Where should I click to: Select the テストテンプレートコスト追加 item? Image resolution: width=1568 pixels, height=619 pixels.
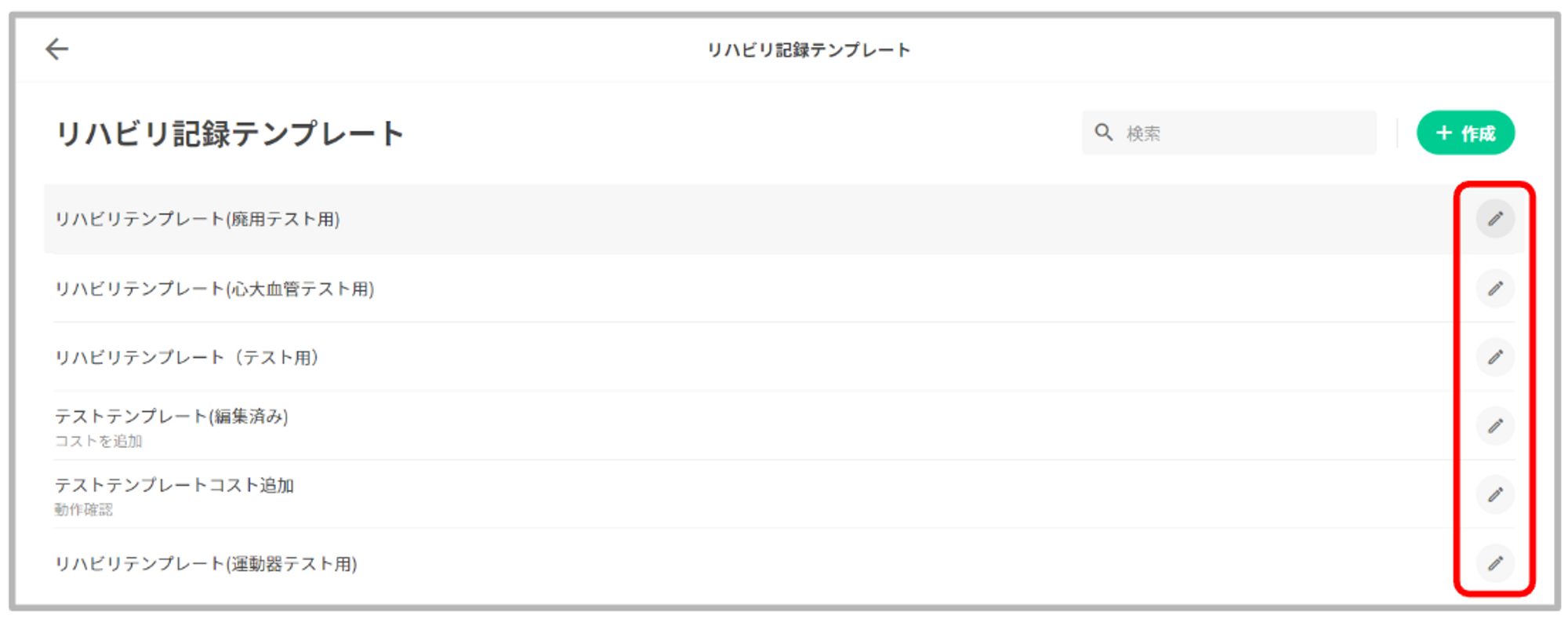coord(174,486)
